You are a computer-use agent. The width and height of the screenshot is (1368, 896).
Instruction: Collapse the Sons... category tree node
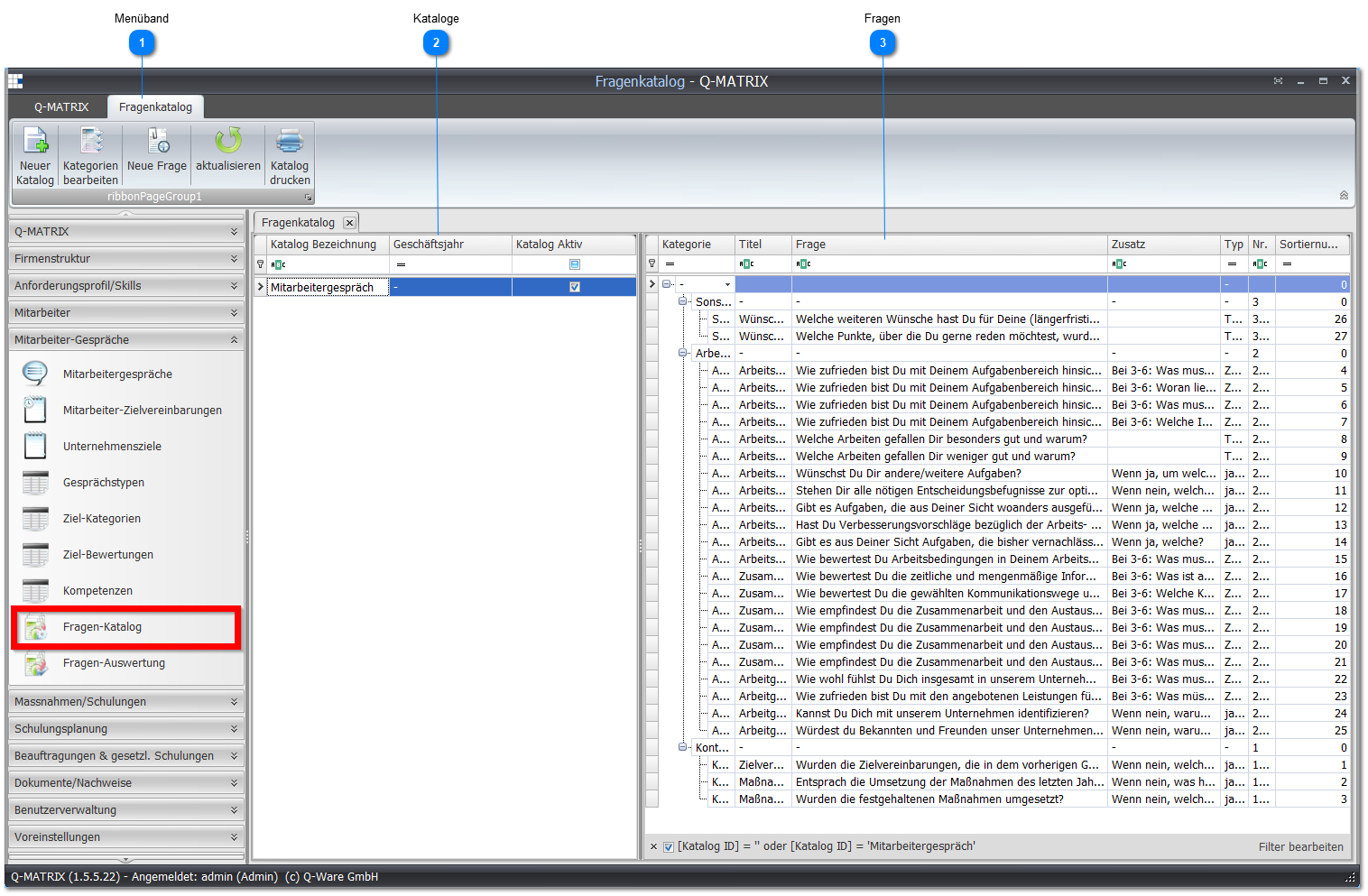pos(683,301)
